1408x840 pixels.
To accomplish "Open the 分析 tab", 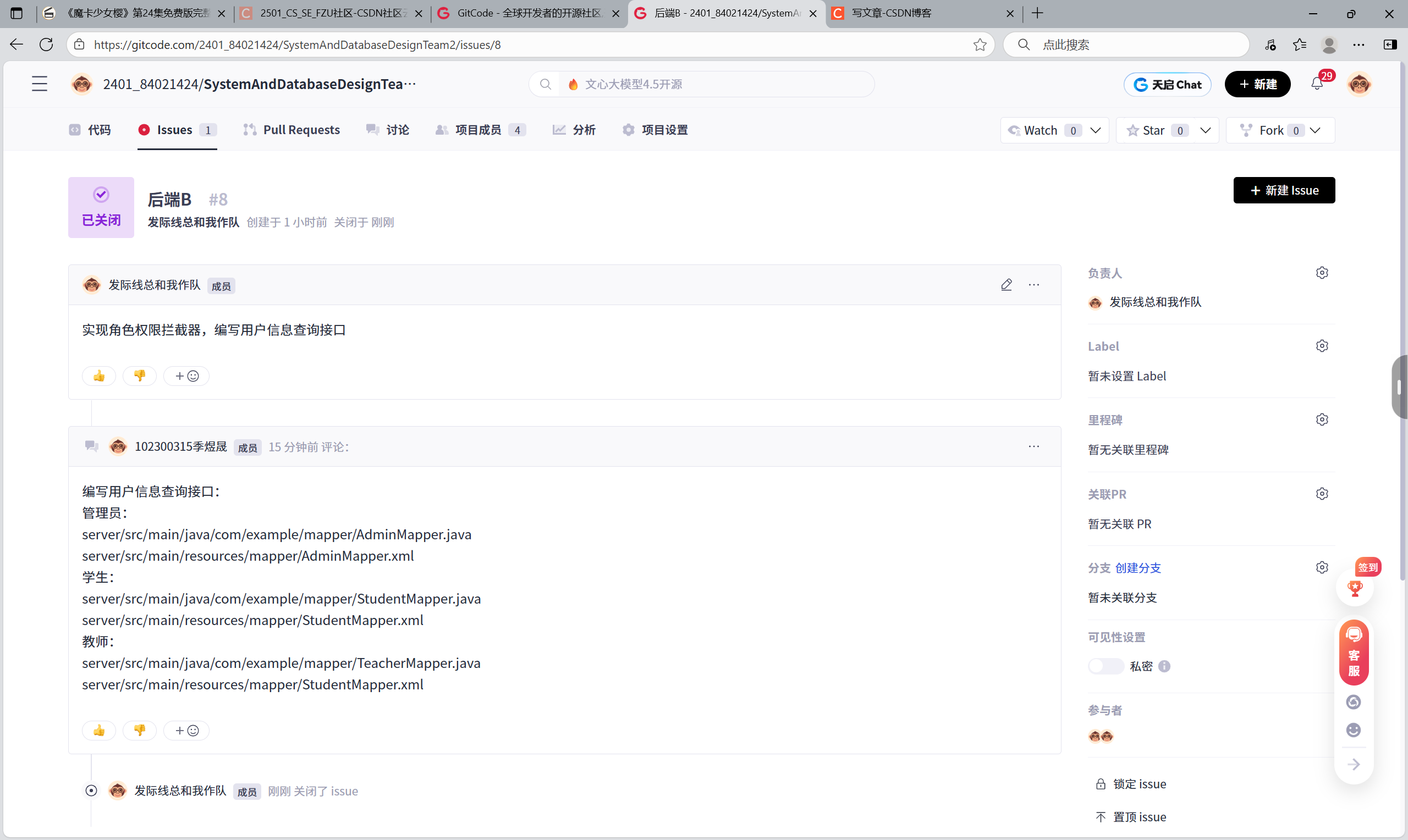I will coord(574,130).
